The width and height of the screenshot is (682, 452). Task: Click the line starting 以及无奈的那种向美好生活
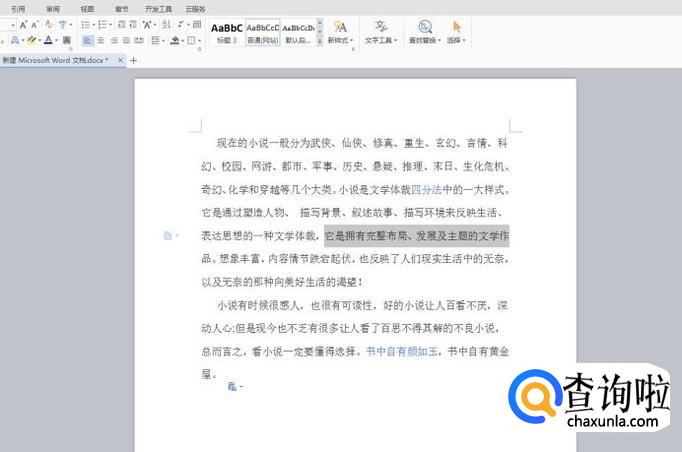pos(282,282)
